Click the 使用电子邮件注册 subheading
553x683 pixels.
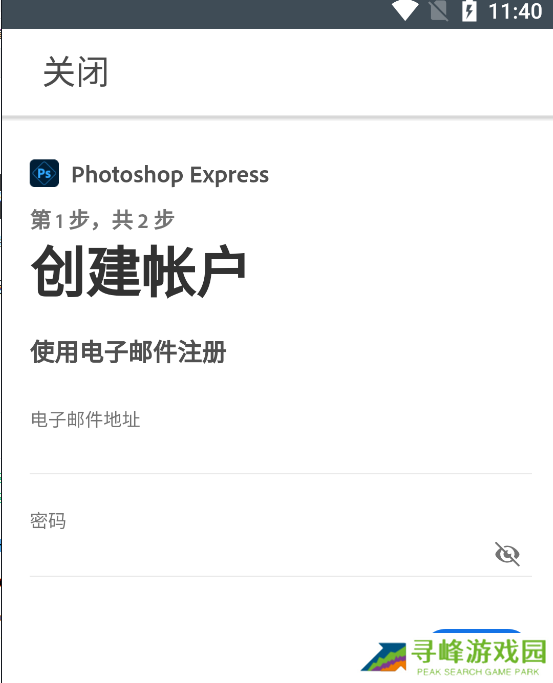click(x=128, y=352)
